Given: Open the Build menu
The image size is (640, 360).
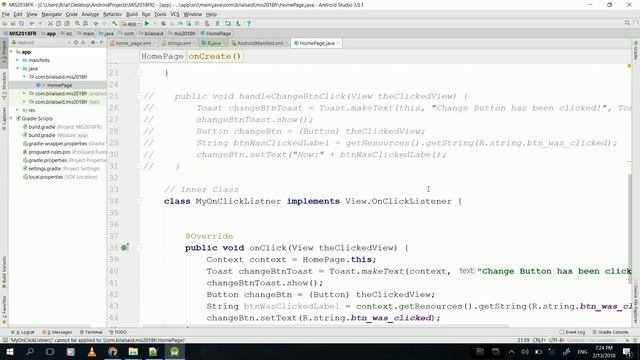Looking at the screenshot, I should coord(132,14).
